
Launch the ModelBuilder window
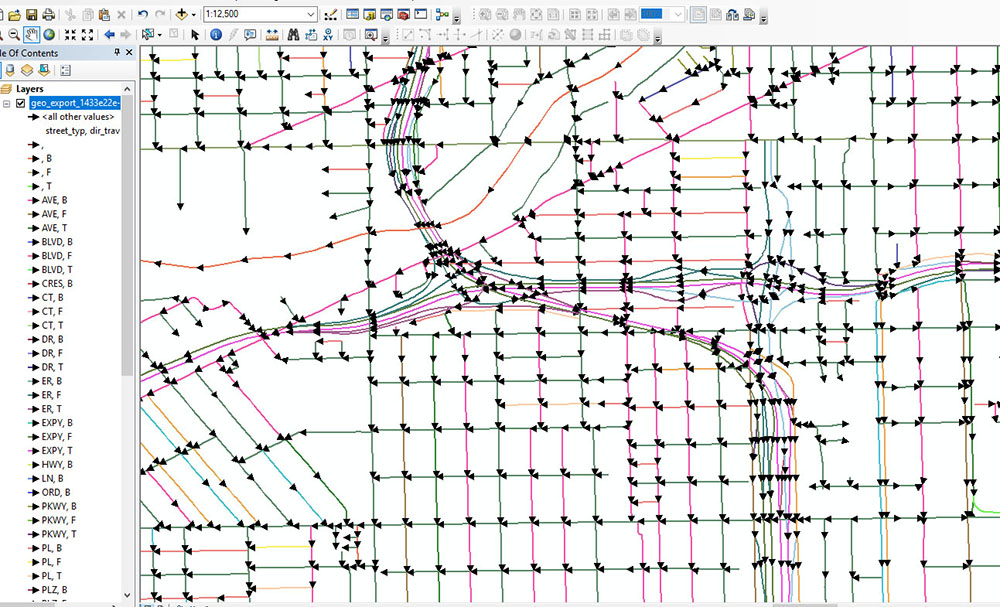[x=441, y=14]
